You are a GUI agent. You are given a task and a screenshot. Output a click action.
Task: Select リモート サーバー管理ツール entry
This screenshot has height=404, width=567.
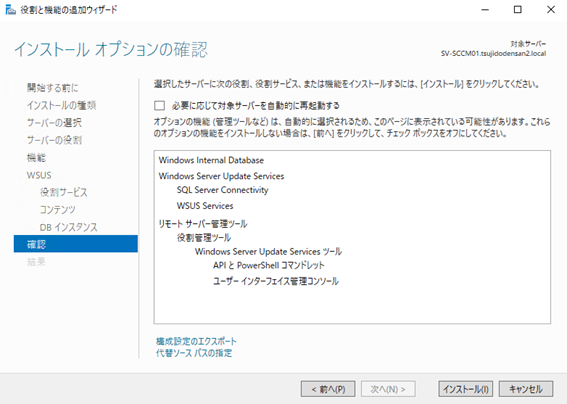203,224
